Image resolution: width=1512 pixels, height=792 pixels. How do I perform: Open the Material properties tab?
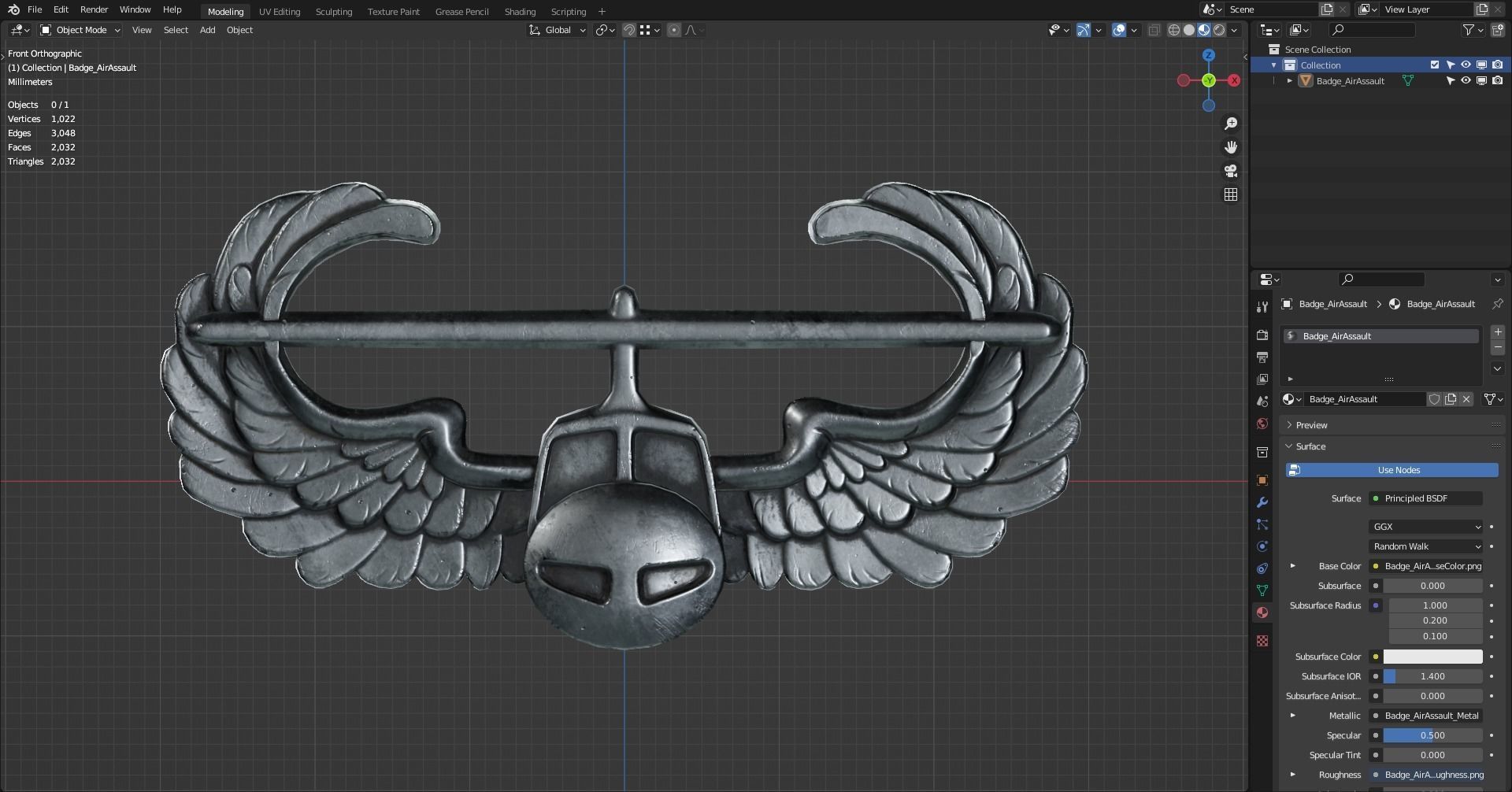1262,613
